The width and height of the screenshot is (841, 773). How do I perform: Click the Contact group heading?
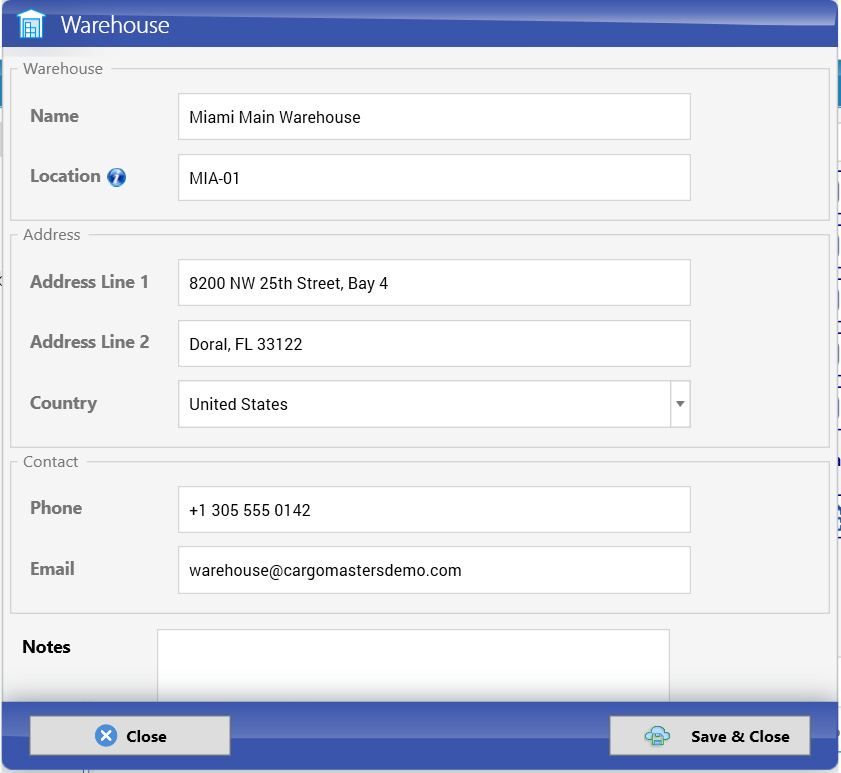coord(50,461)
